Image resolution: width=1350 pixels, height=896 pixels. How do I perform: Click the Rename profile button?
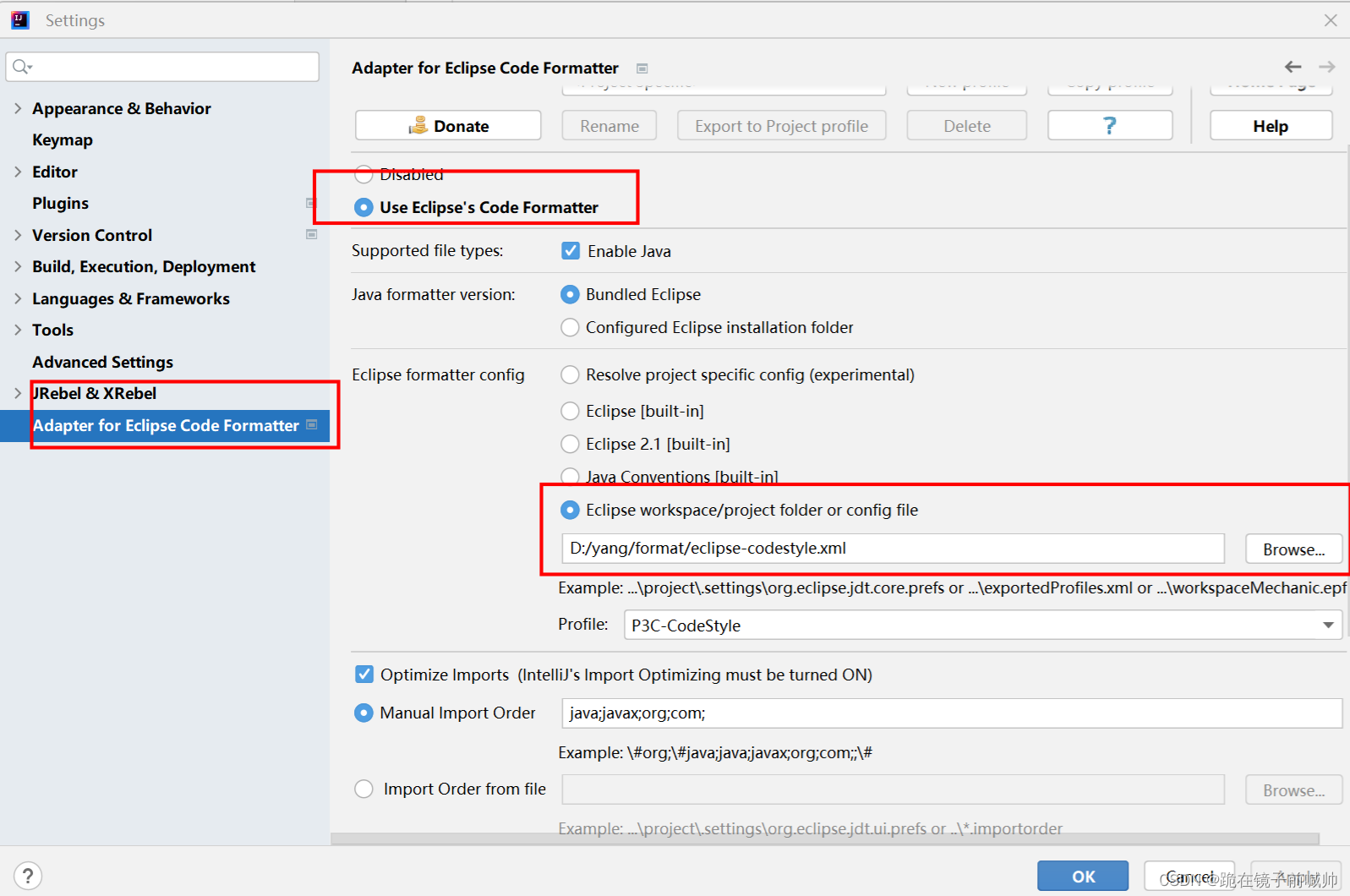click(x=609, y=126)
